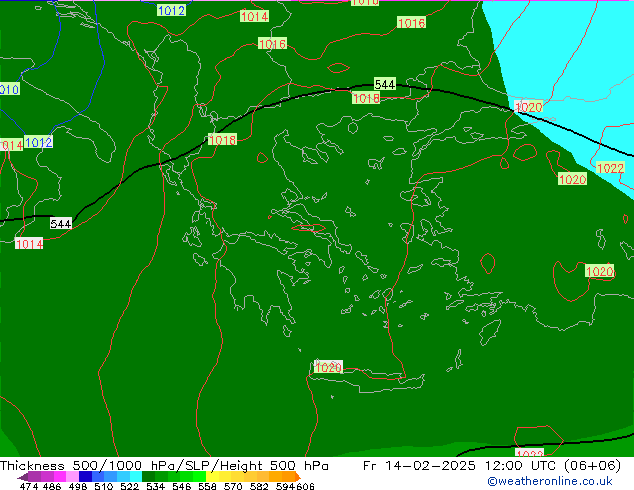This screenshot has width=634, height=490.
Task: Pick the bright lime green legend swatch
Action: tap(200, 476)
